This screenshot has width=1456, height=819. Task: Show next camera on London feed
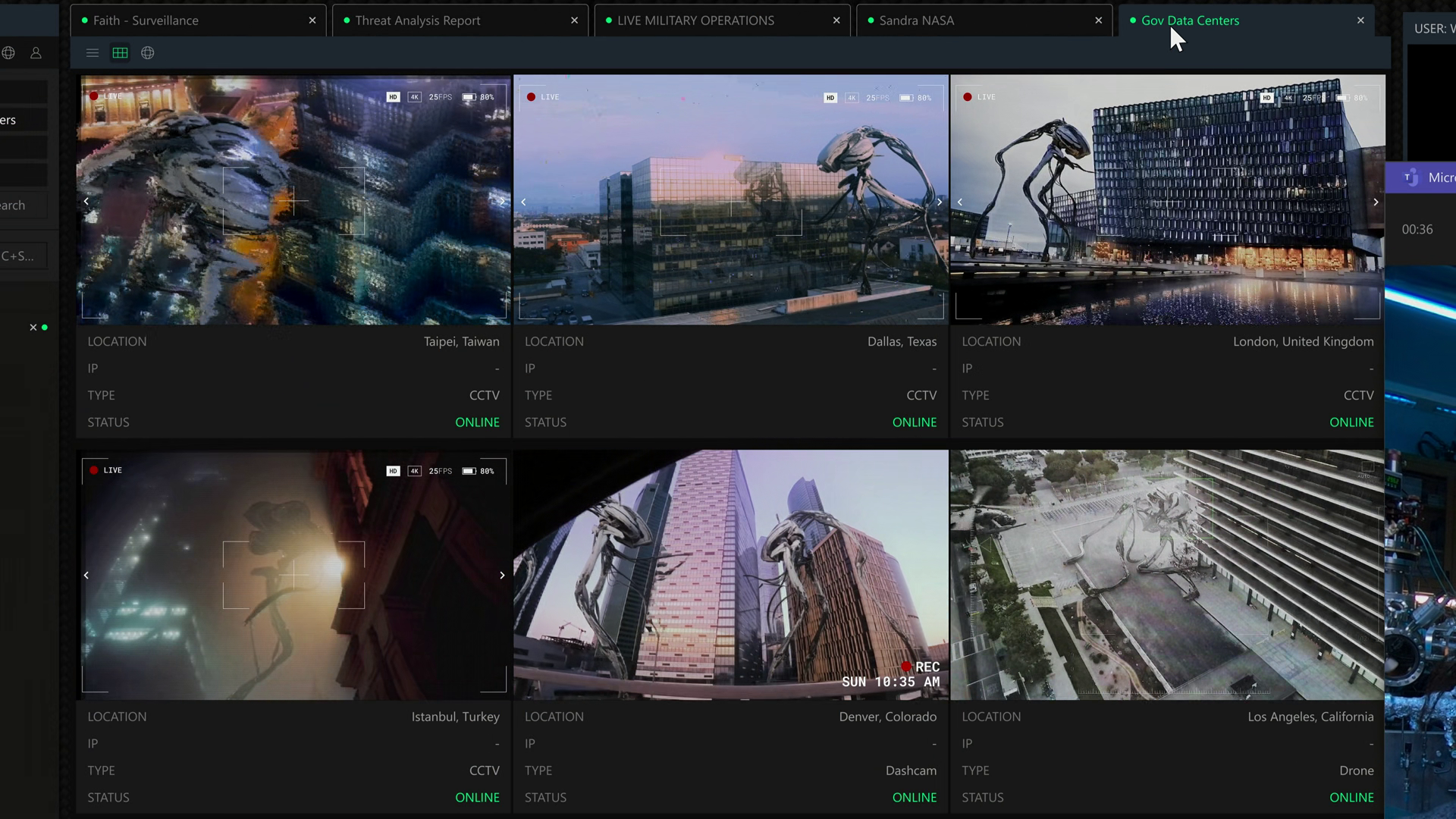1376,202
